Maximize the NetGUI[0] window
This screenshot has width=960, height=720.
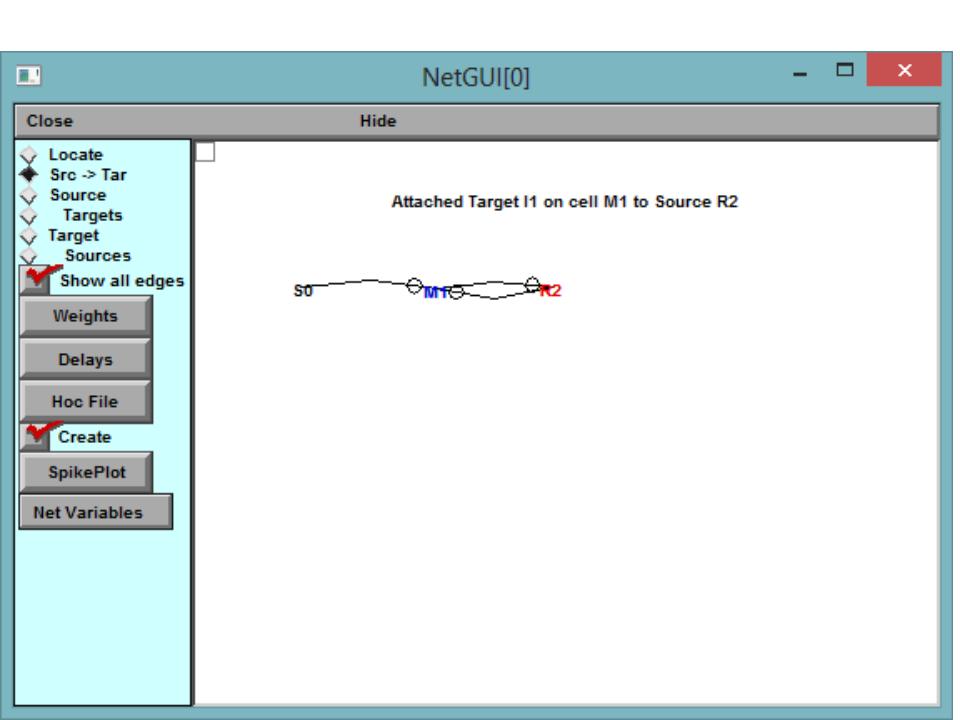pyautogui.click(x=845, y=70)
